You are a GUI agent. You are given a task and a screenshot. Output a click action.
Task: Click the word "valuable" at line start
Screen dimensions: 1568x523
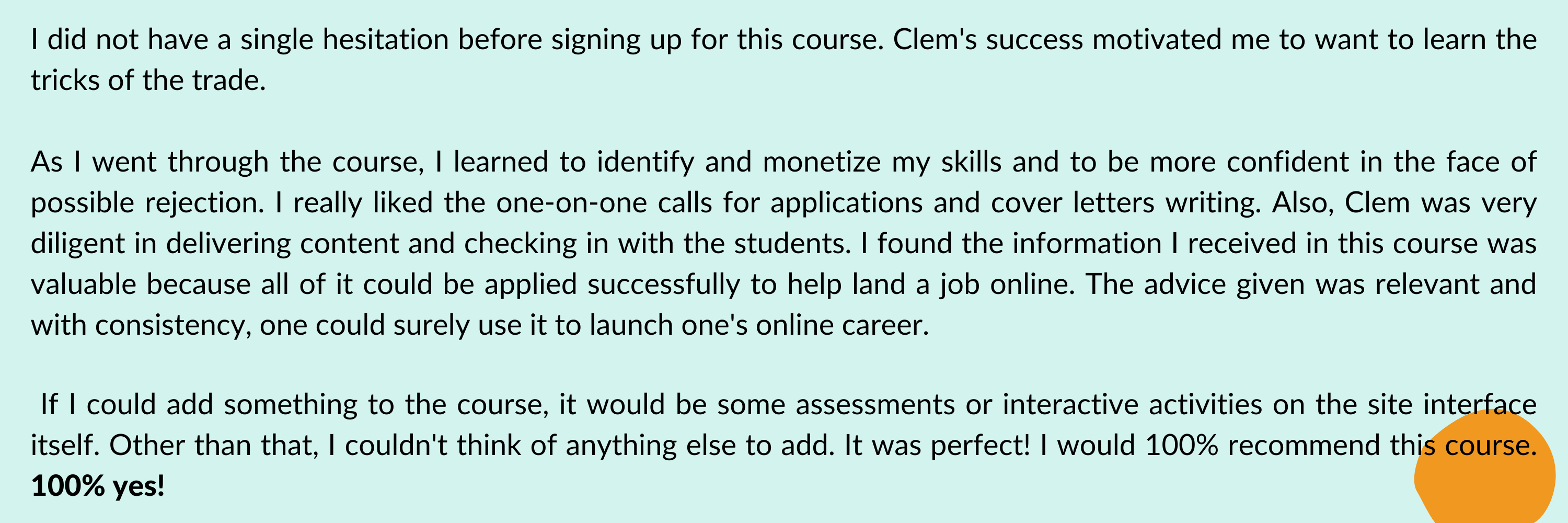pos(84,285)
